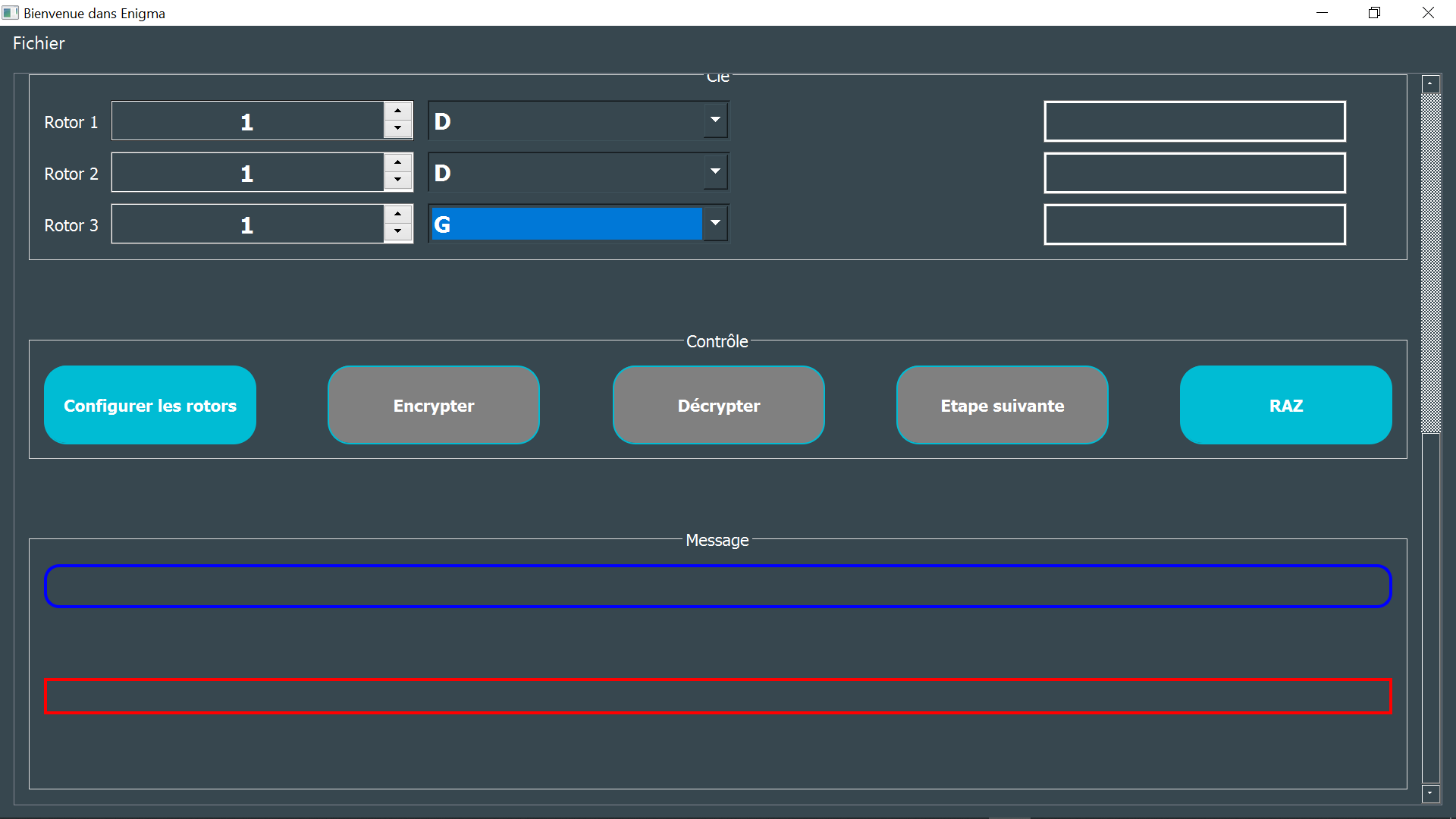Click the white output box beside Rotor 1

click(1194, 121)
